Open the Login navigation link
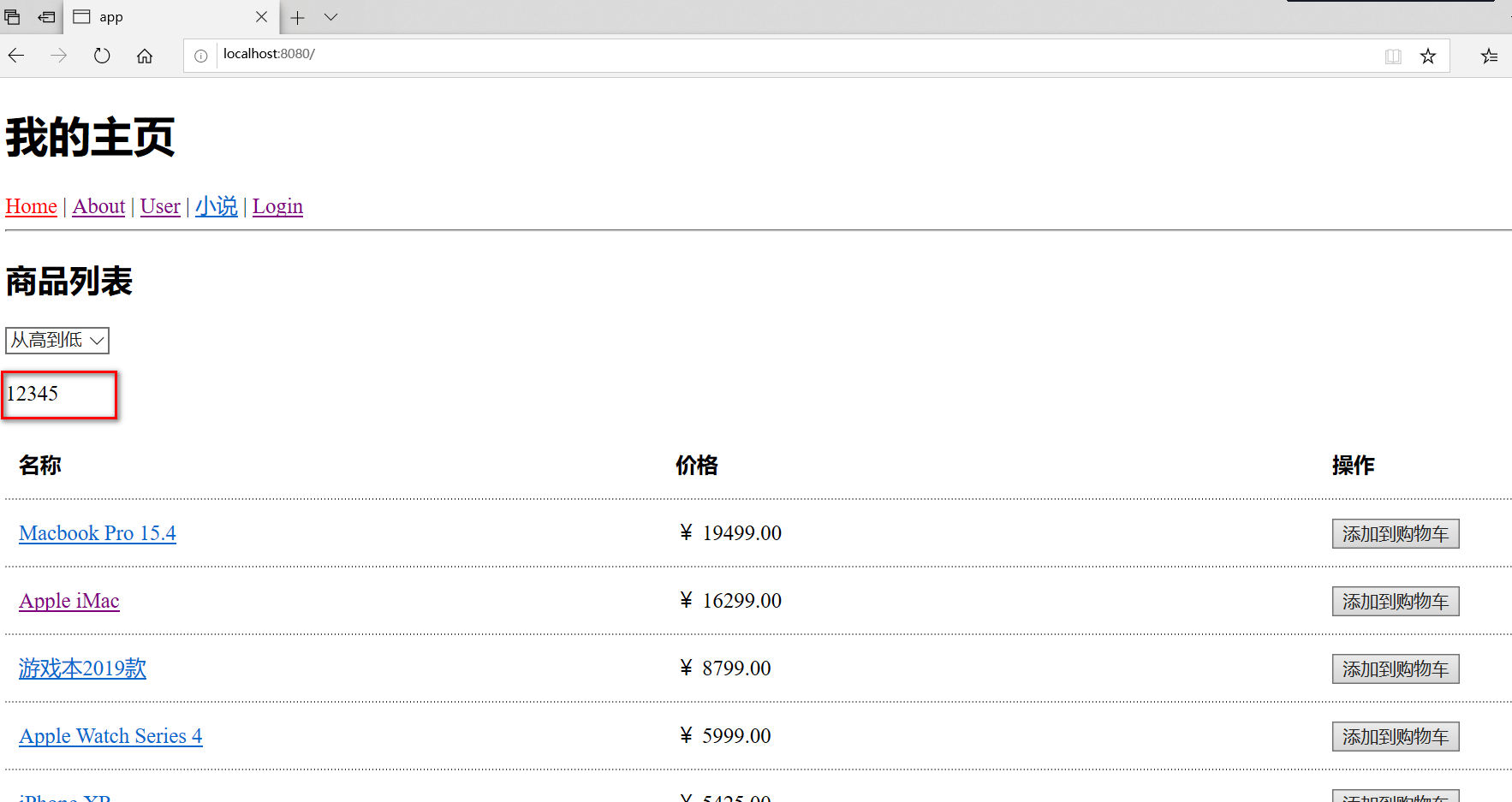Screen dimensions: 1512x802 coord(277,206)
